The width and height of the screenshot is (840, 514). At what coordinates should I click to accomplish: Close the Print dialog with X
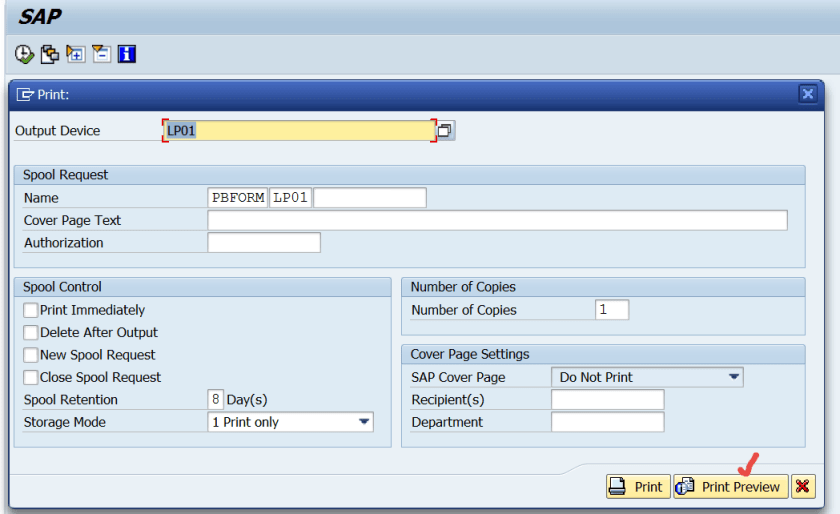[x=808, y=94]
